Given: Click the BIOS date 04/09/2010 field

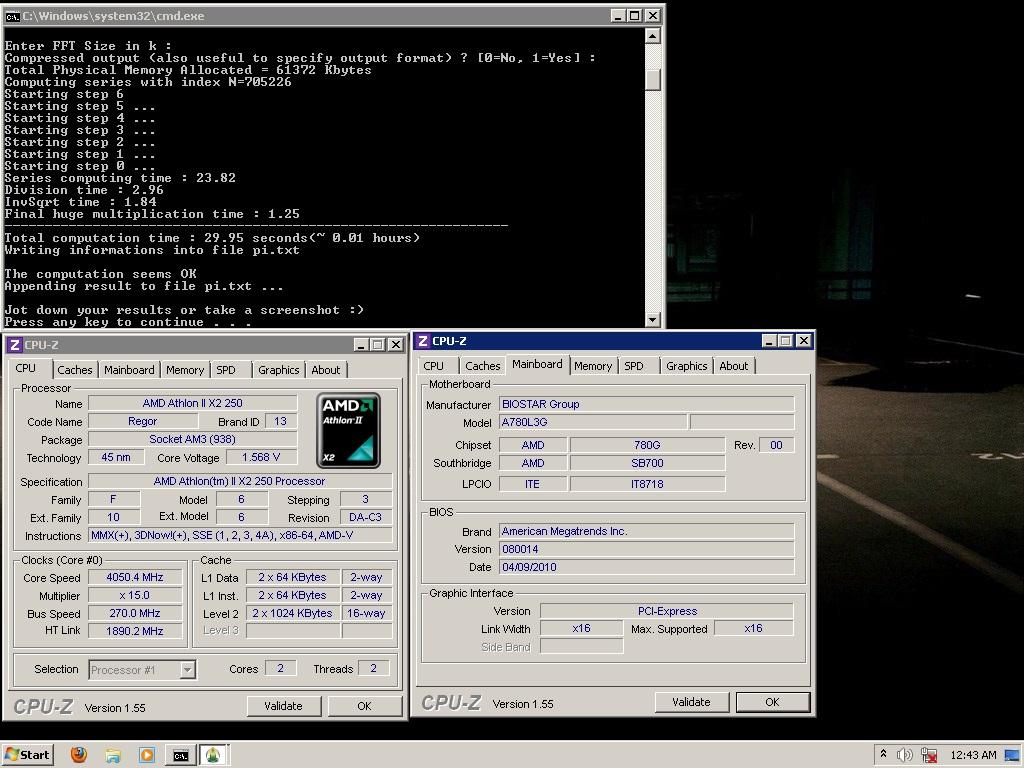Looking at the screenshot, I should tap(647, 567).
